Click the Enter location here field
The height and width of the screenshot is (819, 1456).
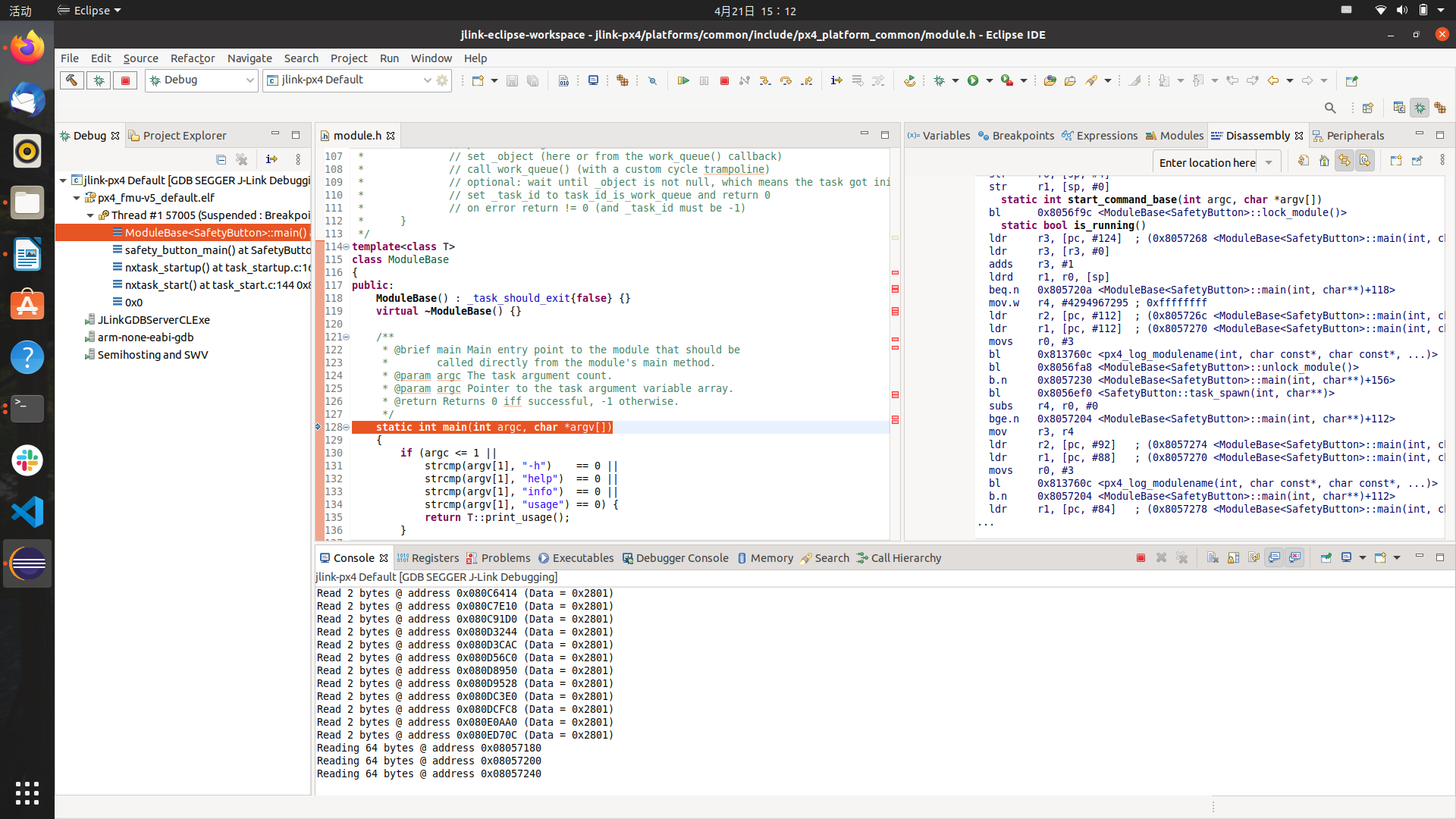click(x=1206, y=162)
